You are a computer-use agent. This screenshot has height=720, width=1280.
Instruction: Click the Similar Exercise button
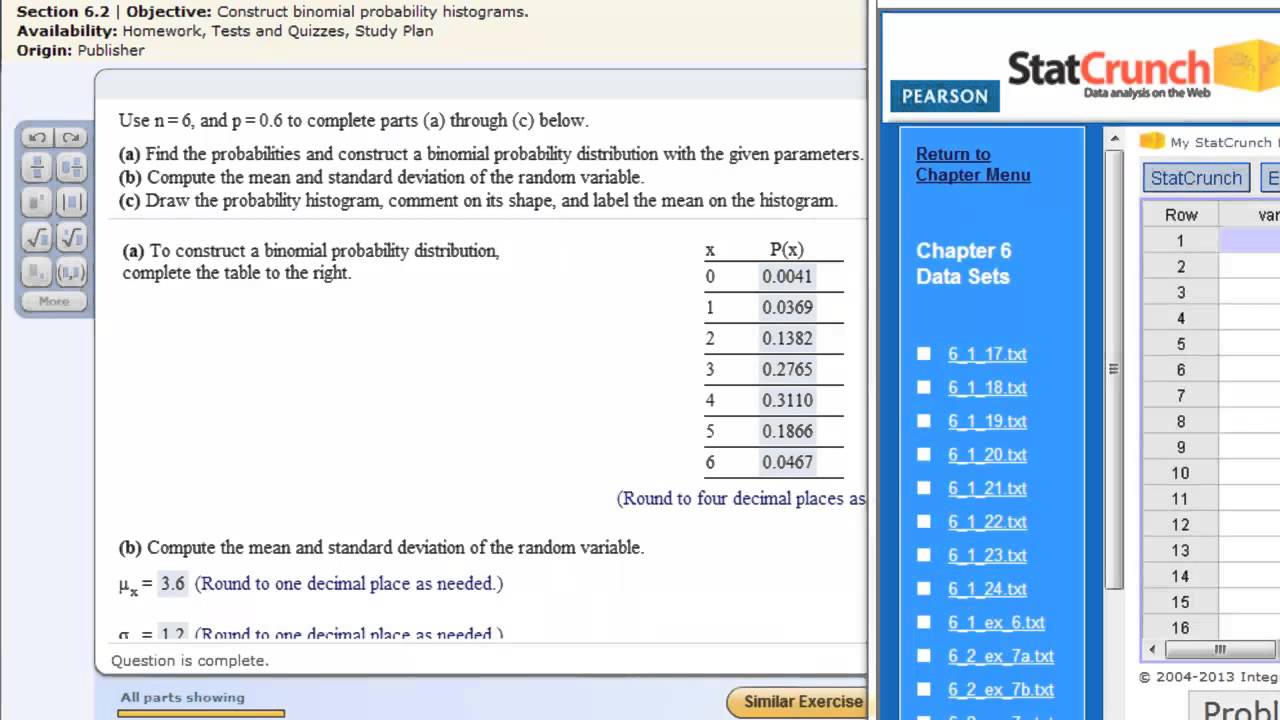coord(797,702)
